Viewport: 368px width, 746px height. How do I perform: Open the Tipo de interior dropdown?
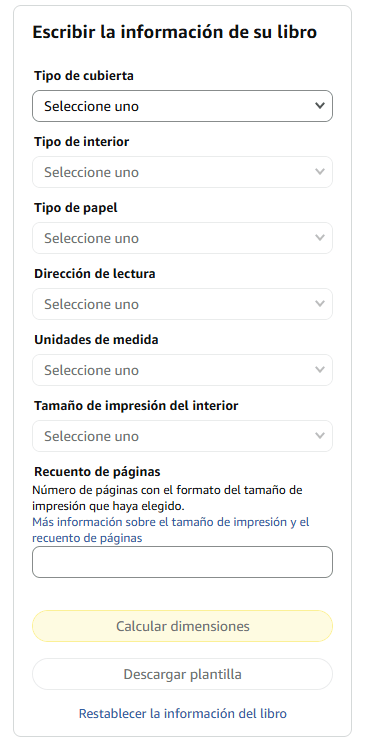click(182, 172)
